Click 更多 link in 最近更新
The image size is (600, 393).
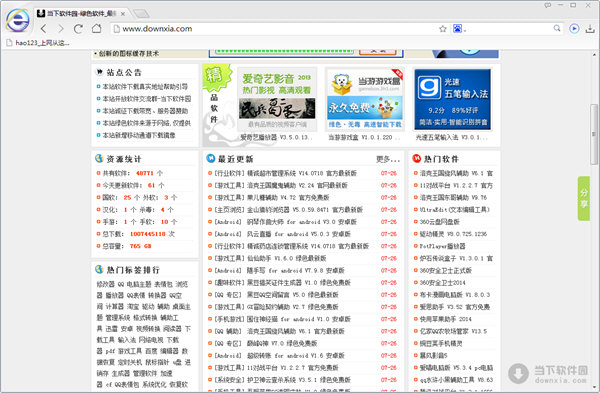[388, 159]
